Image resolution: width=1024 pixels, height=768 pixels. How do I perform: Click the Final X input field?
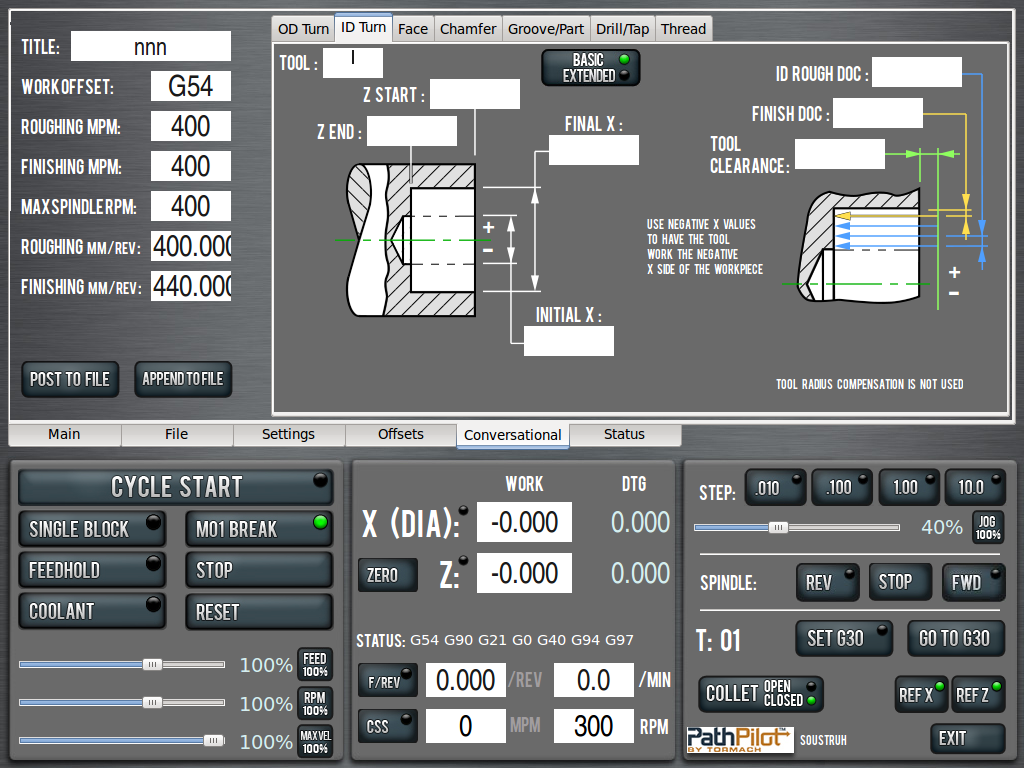pyautogui.click(x=593, y=150)
